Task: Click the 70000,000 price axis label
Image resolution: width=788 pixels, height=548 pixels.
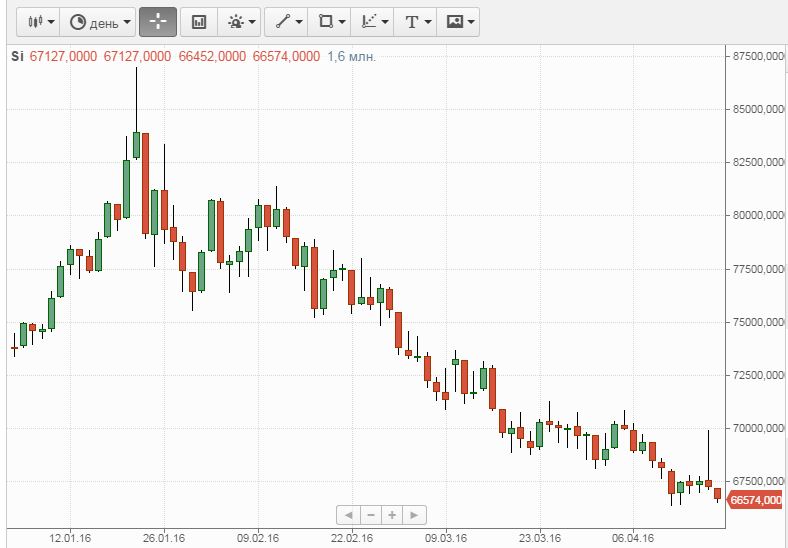Action: pos(759,428)
